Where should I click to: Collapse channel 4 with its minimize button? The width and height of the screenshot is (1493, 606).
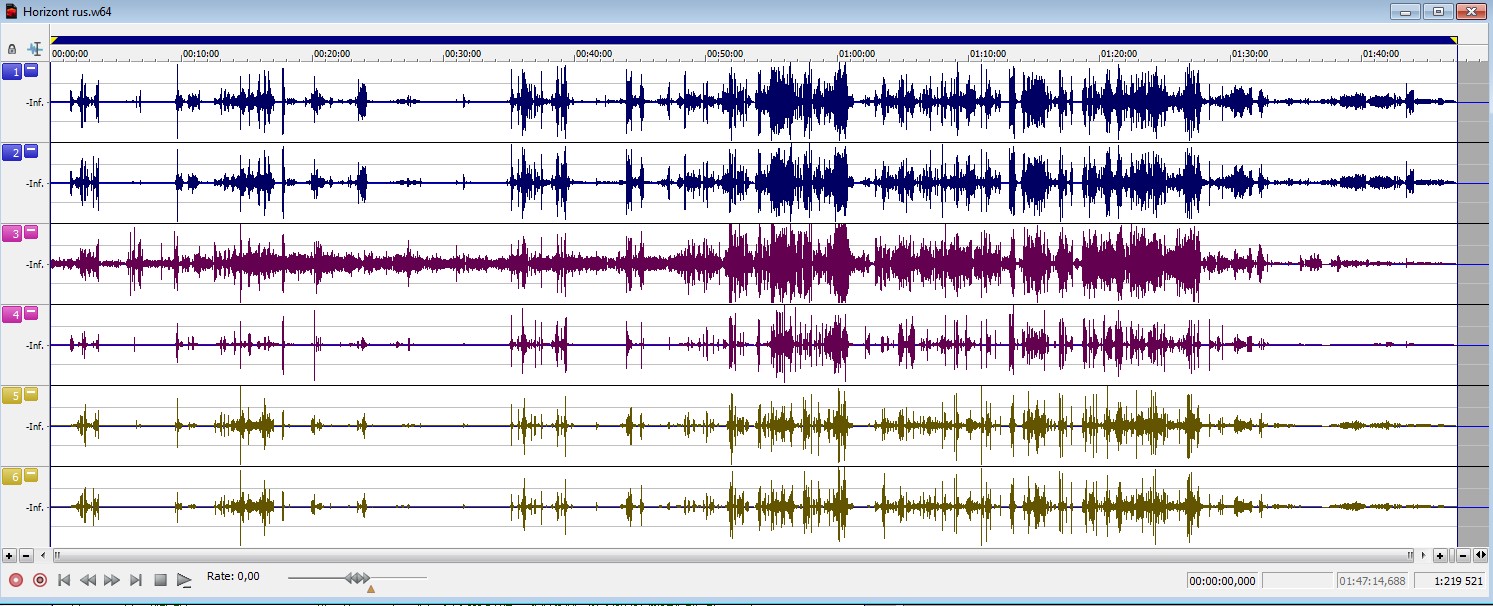tap(31, 314)
